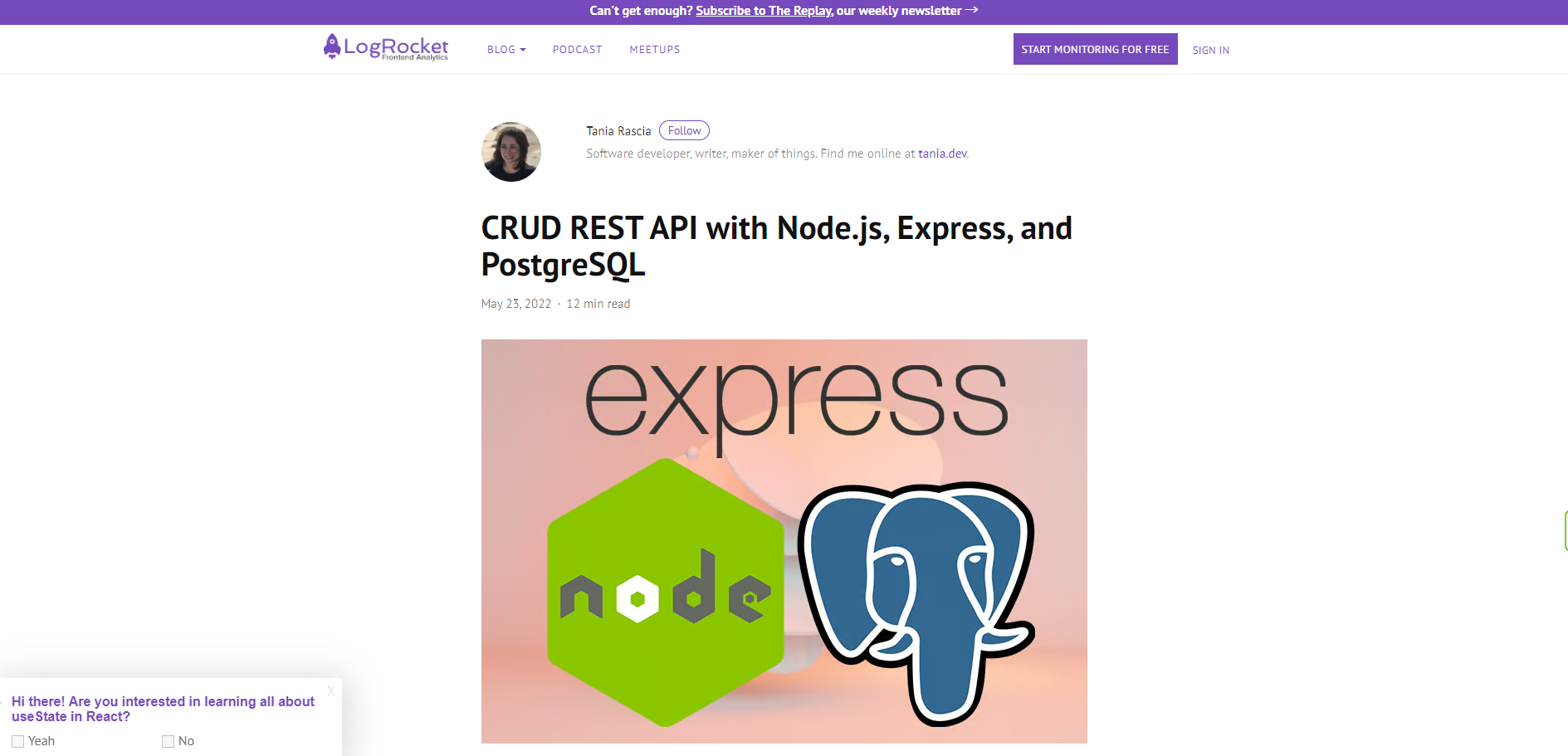Open the SIGN IN link

(1211, 51)
